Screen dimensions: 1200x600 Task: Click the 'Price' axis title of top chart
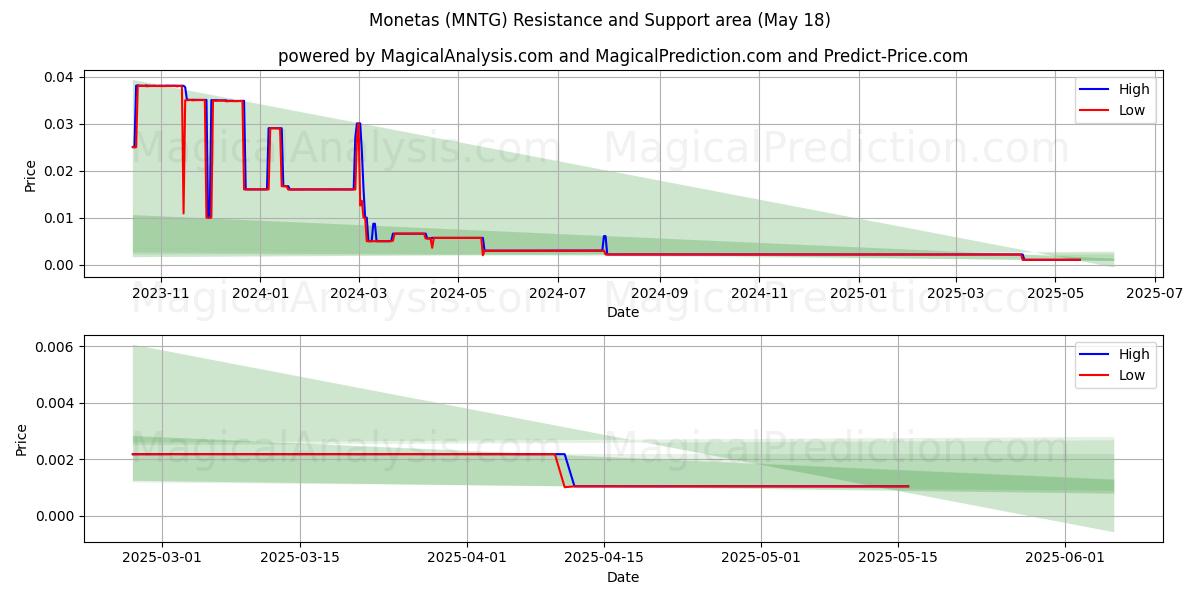[30, 176]
